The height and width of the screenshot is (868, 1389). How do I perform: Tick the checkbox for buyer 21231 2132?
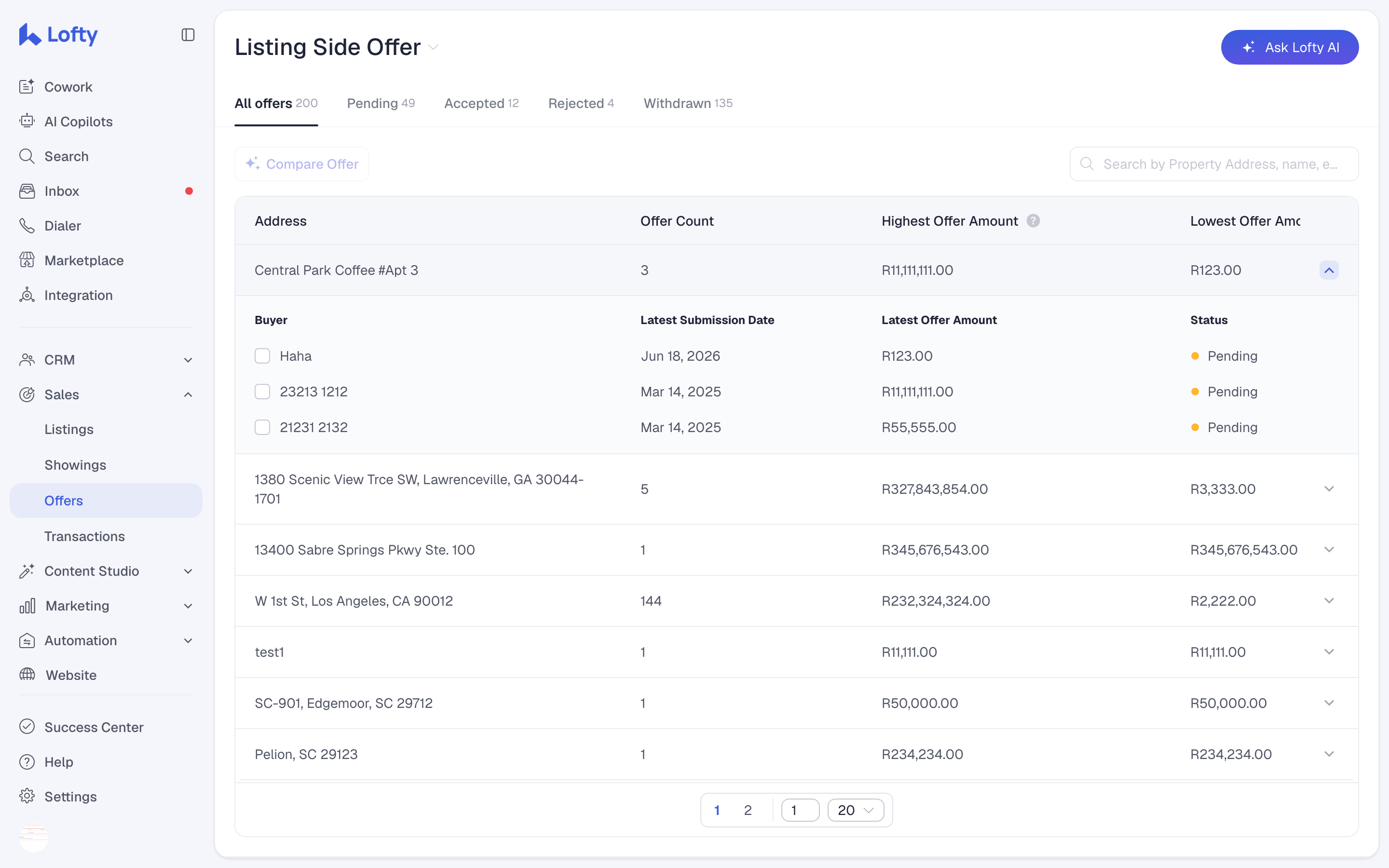pos(262,427)
